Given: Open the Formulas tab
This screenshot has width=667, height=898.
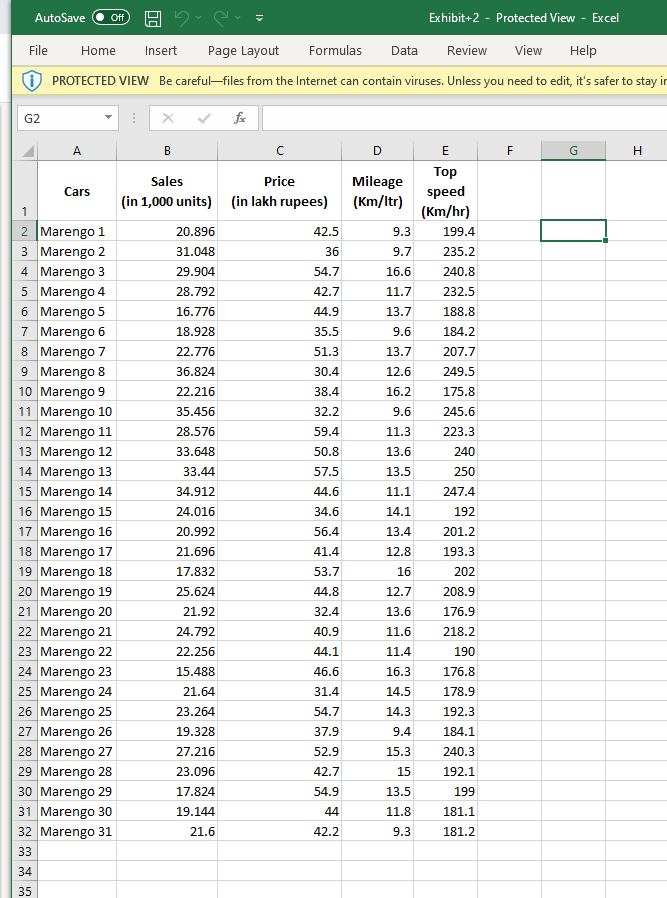Looking at the screenshot, I should pyautogui.click(x=335, y=50).
